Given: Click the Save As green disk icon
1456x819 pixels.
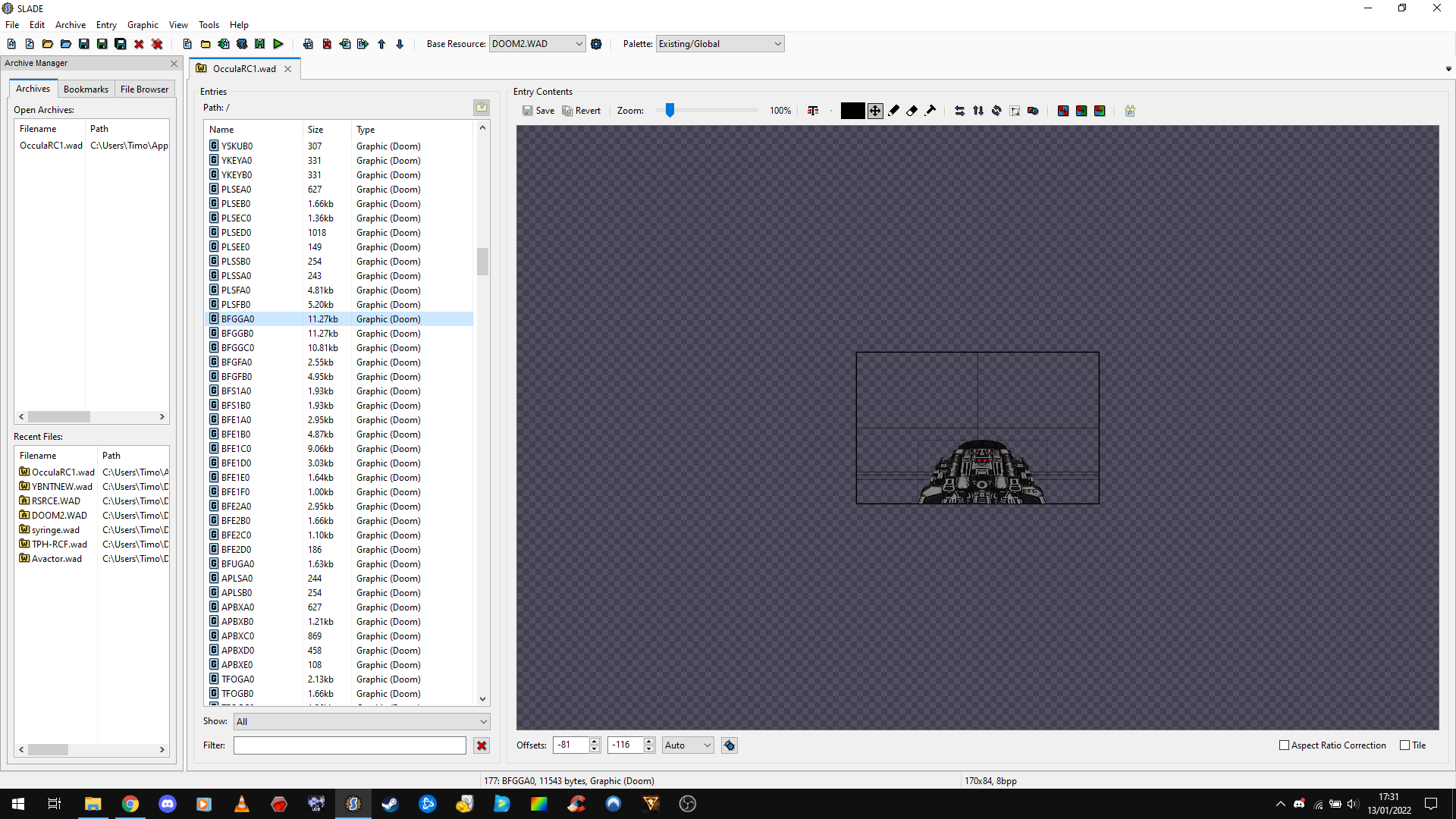Looking at the screenshot, I should (x=102, y=44).
